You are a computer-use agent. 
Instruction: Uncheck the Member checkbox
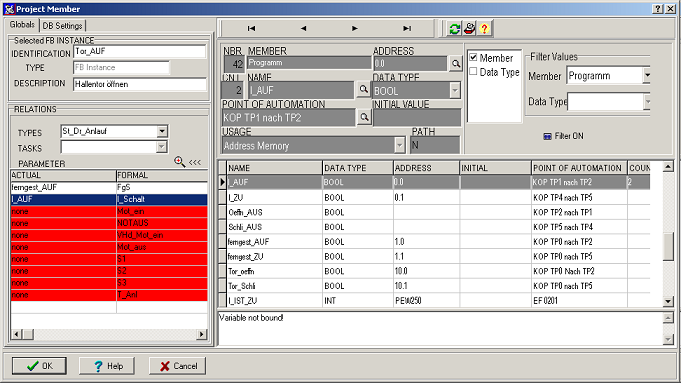coord(473,57)
